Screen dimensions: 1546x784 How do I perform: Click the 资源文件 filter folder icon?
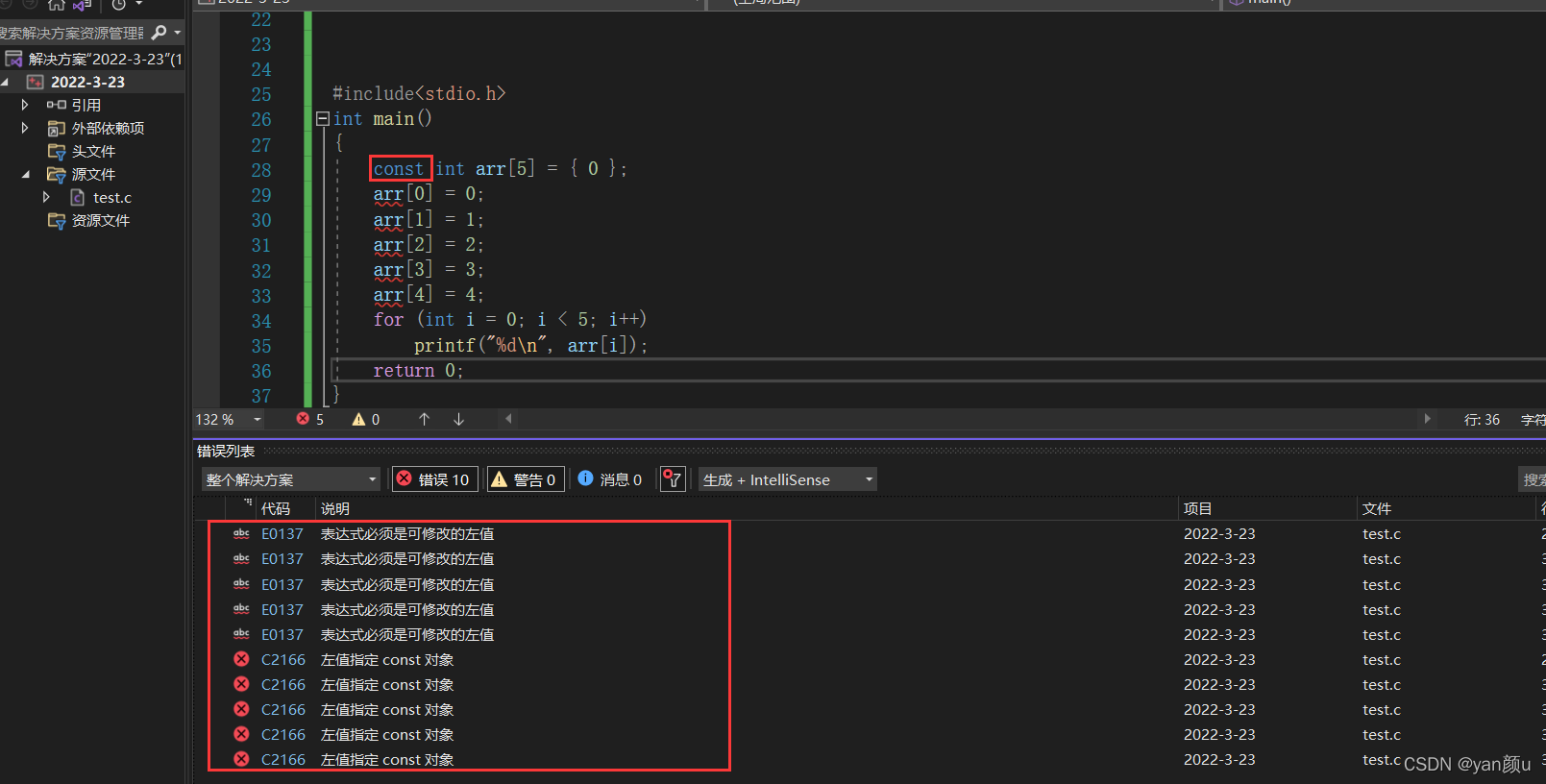point(57,220)
